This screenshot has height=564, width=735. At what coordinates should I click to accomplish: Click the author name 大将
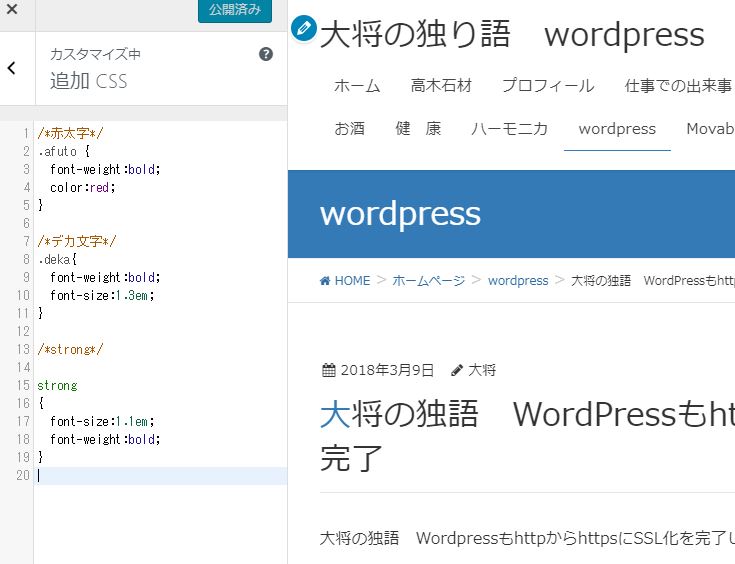coord(482,370)
